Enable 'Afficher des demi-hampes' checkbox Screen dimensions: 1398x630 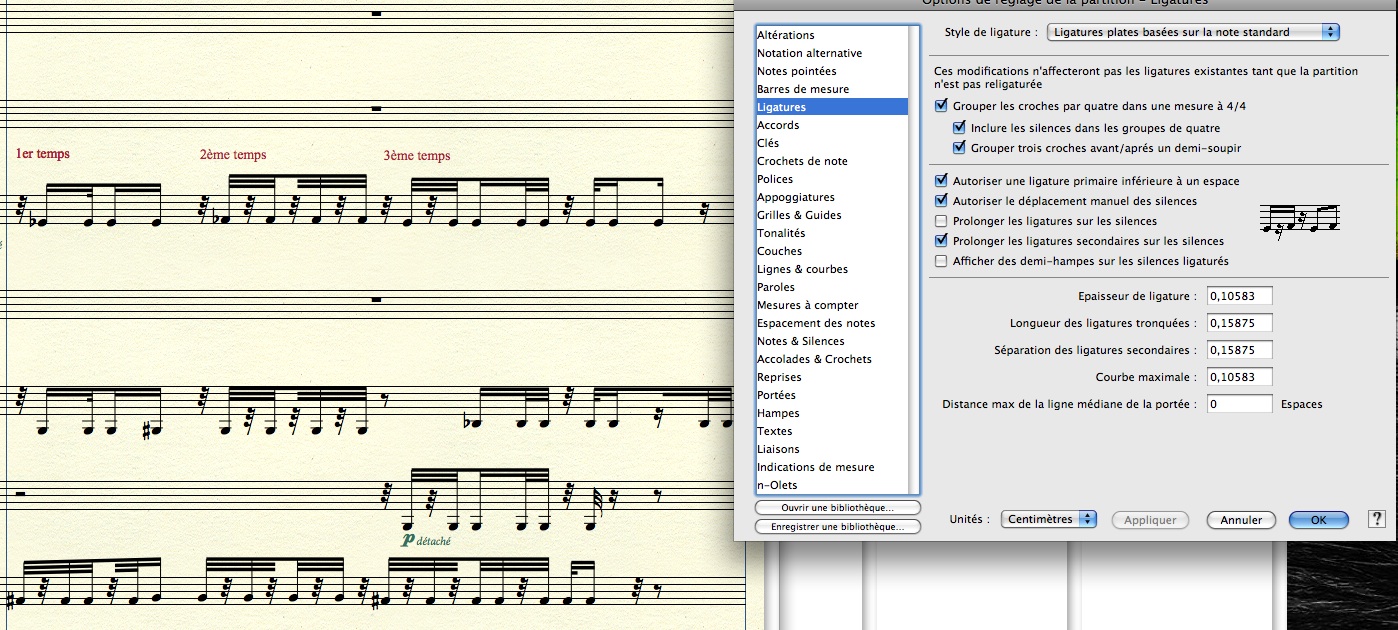940,261
